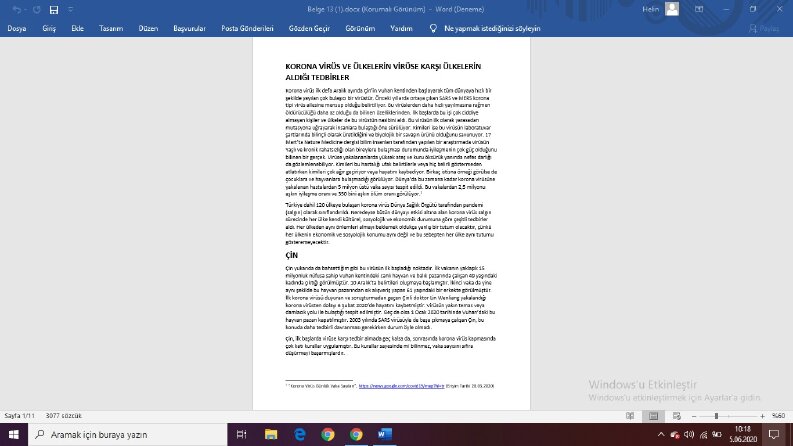Click the %60 zoom level indicator
Viewport: 793px width, 446px height.
pyautogui.click(x=778, y=416)
